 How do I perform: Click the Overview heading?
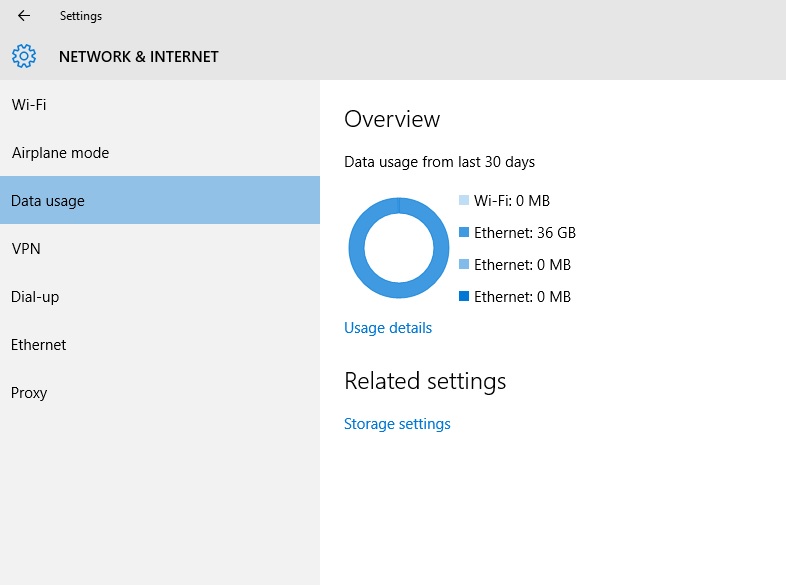(392, 119)
